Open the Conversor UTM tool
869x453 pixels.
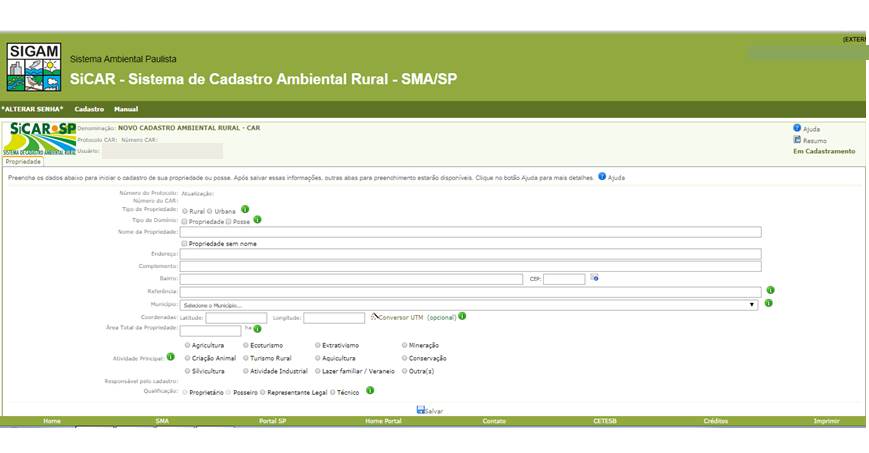(x=397, y=317)
